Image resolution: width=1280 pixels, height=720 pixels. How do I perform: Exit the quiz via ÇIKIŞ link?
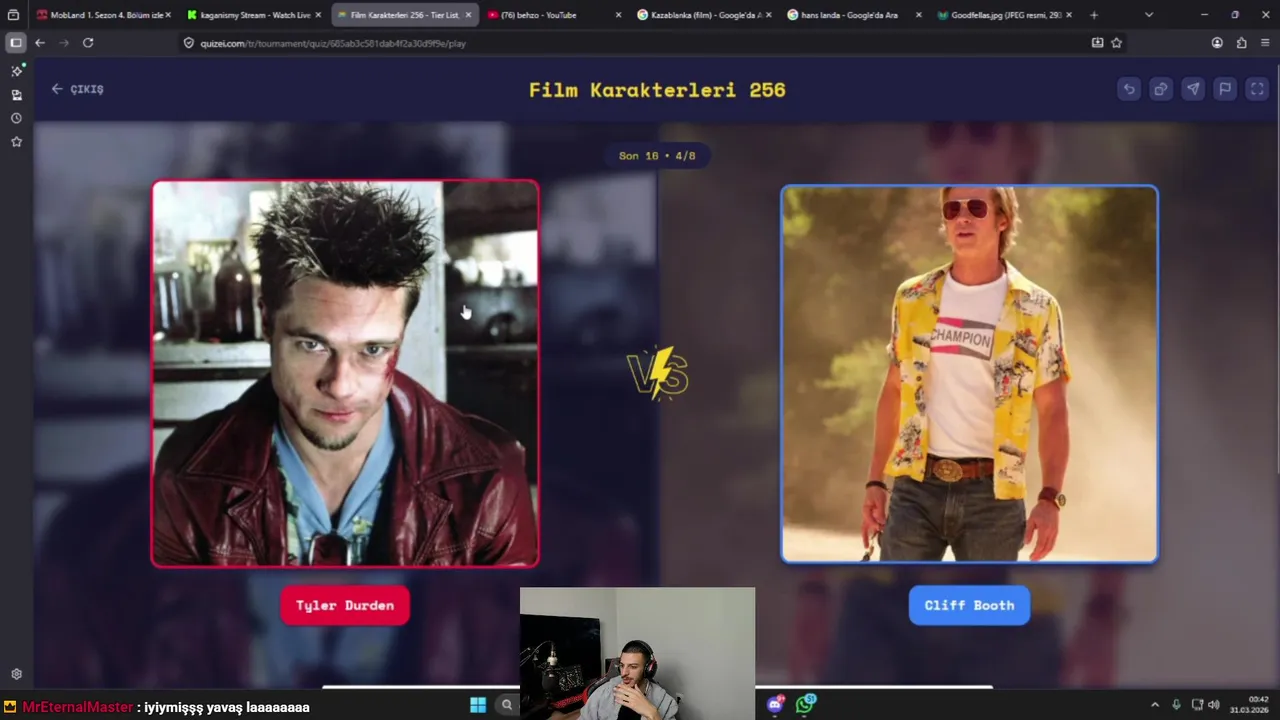(78, 89)
